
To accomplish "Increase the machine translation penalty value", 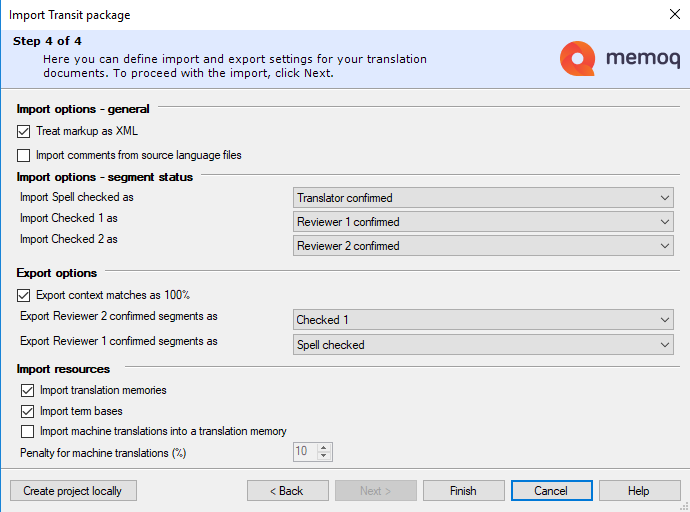I will [324, 448].
